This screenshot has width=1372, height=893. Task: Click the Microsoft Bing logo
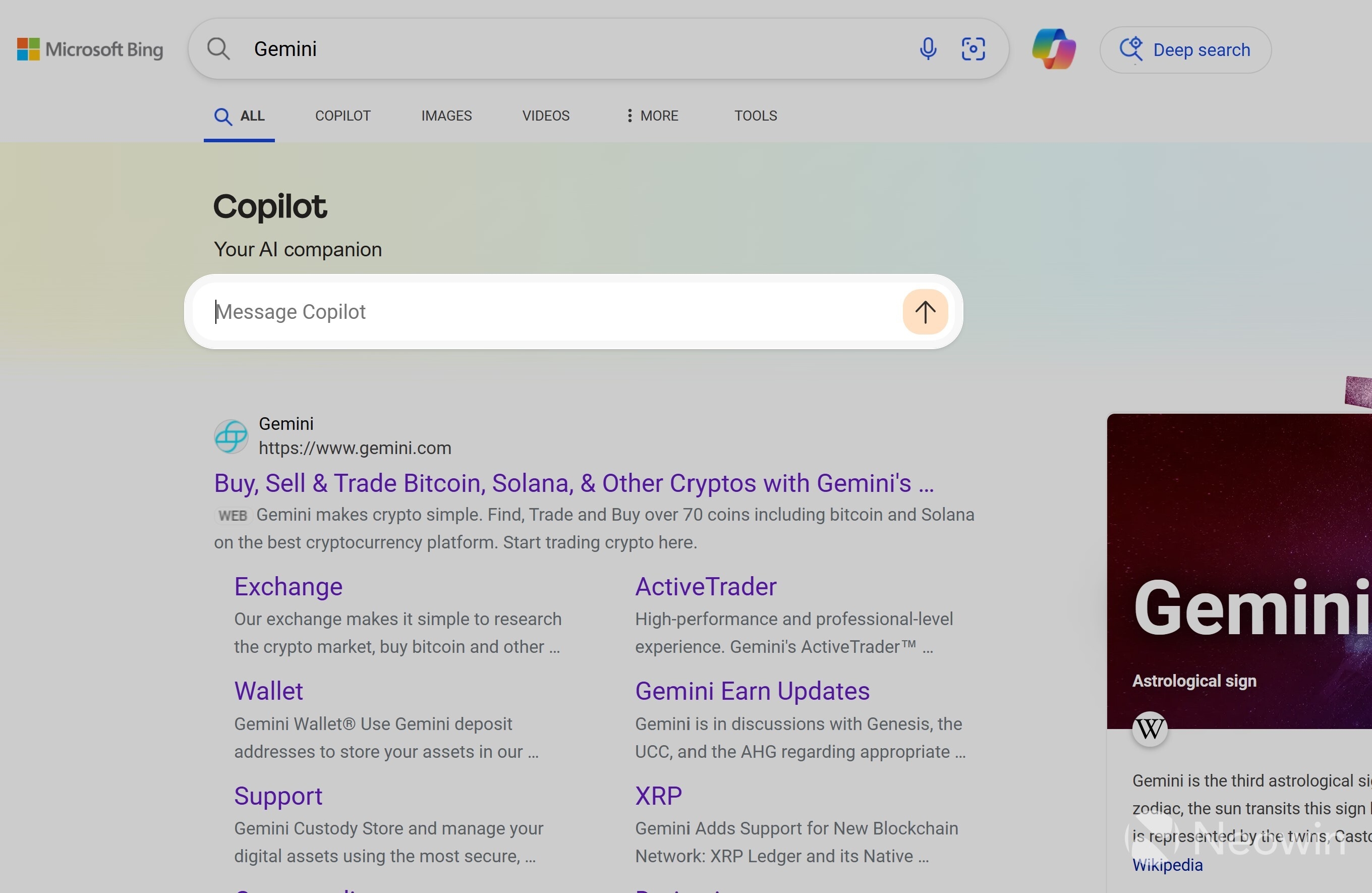tap(90, 49)
